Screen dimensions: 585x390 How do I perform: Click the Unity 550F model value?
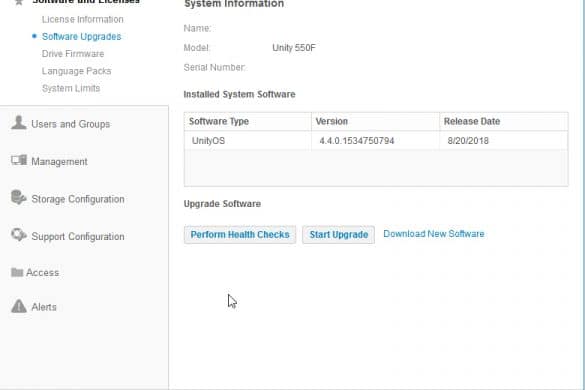[x=294, y=48]
